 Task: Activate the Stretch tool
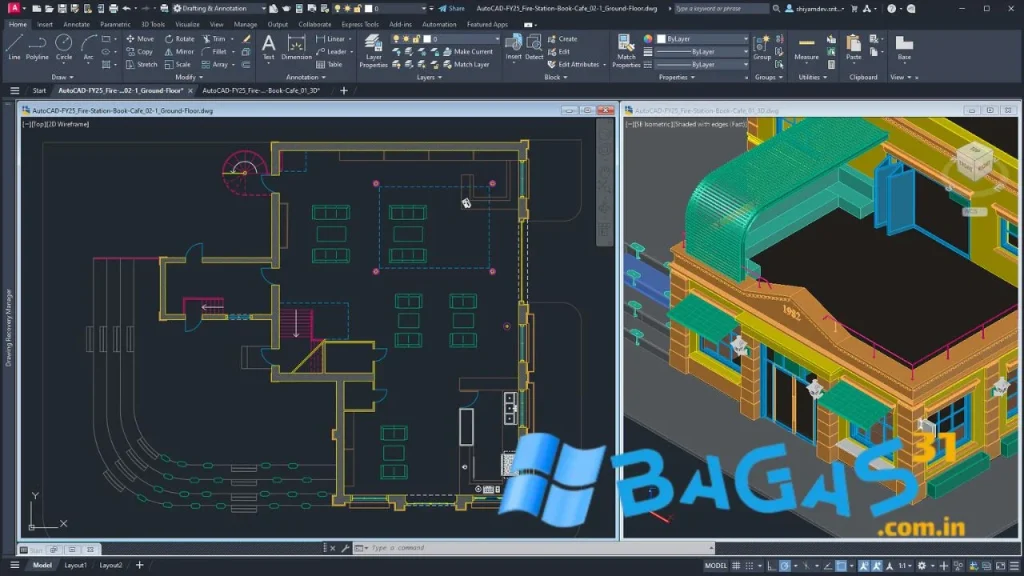click(x=142, y=65)
